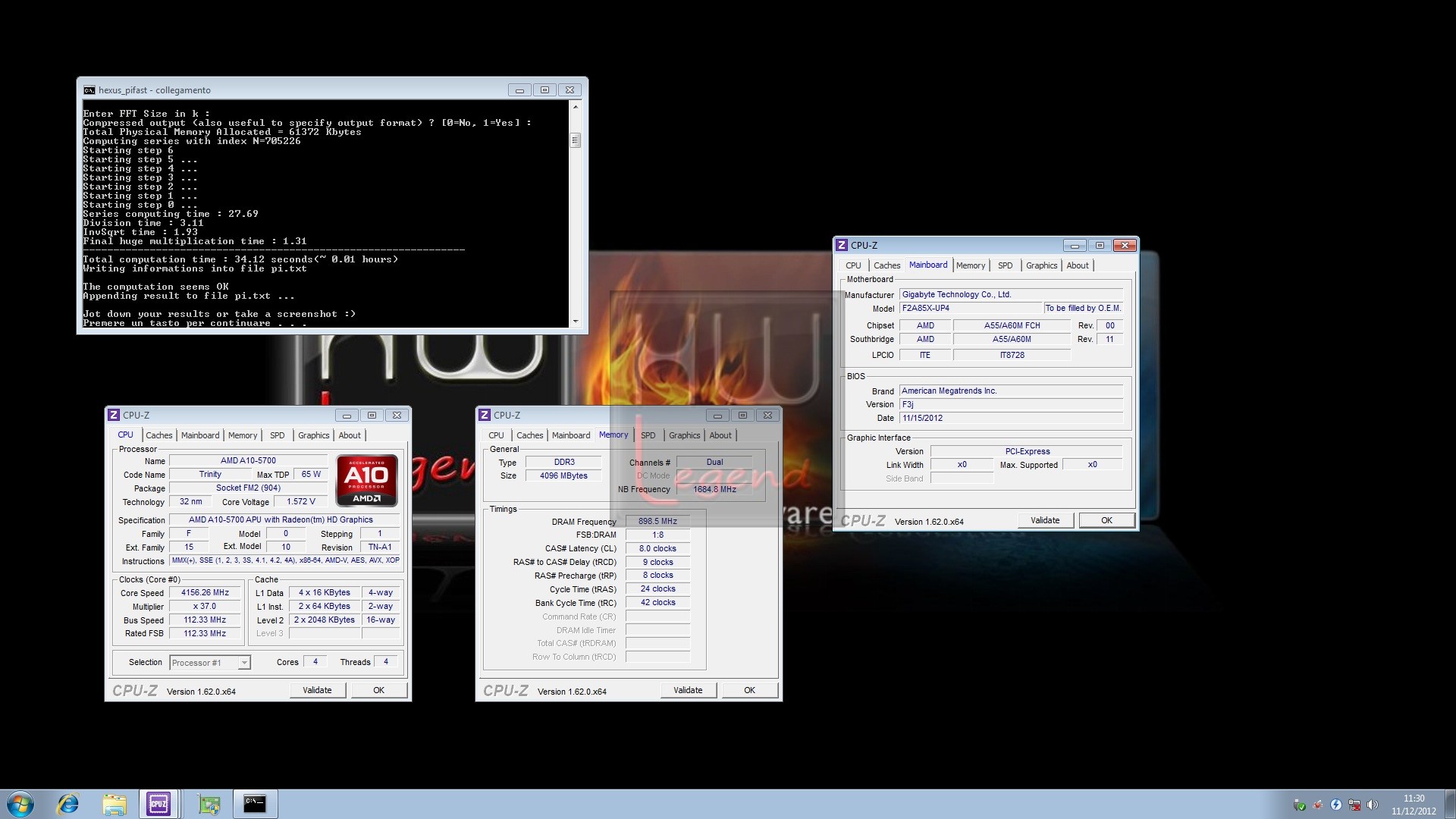1456x819 pixels.
Task: Open Graphics tab in Mainboard window
Action: click(1042, 265)
